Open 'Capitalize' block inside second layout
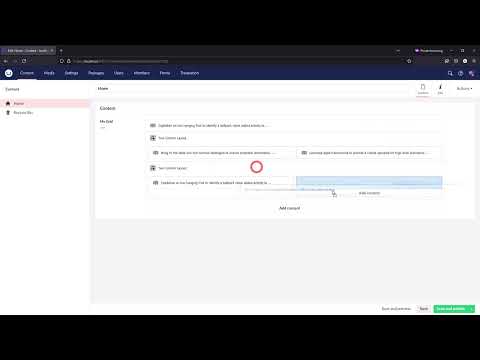Viewport: 480px width, 360px height. point(221,183)
